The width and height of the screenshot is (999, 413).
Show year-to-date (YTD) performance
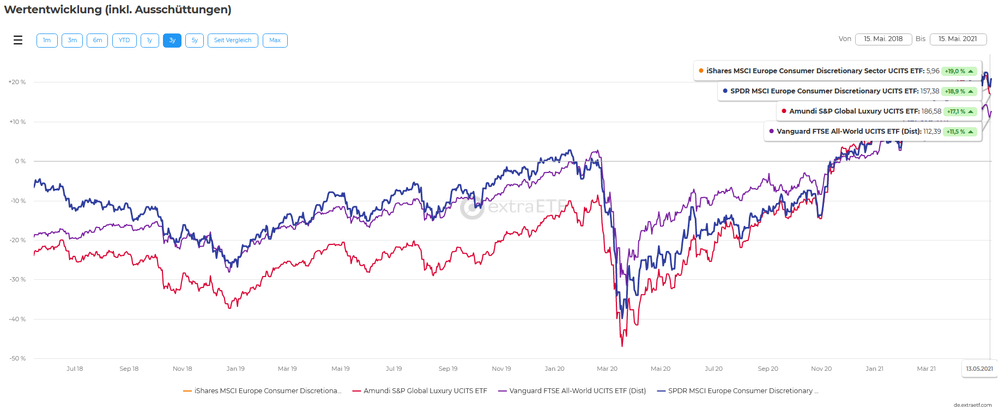[x=124, y=40]
